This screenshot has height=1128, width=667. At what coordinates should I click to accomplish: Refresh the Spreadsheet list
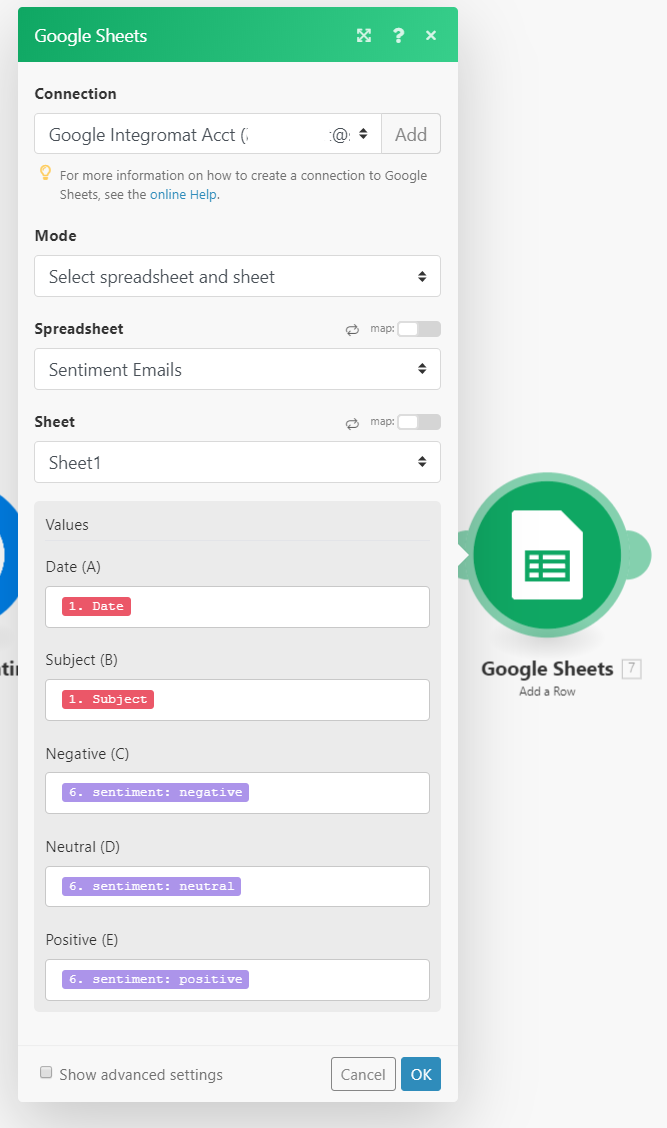pyautogui.click(x=352, y=329)
